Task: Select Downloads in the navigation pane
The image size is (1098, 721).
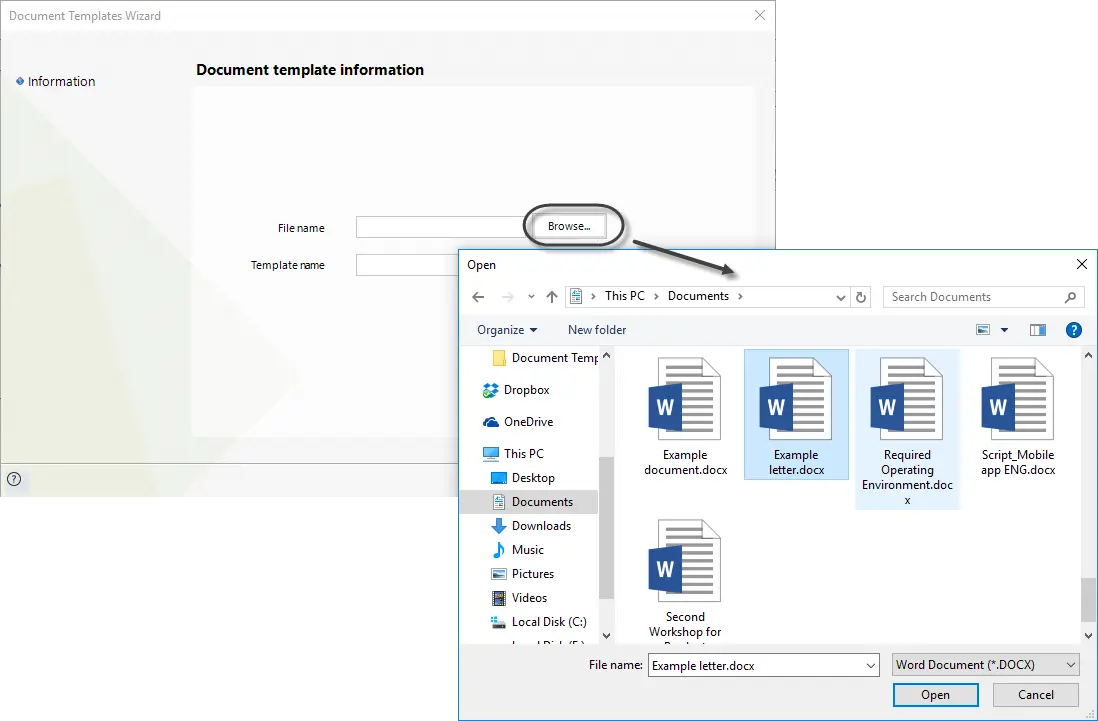Action: (x=531, y=526)
